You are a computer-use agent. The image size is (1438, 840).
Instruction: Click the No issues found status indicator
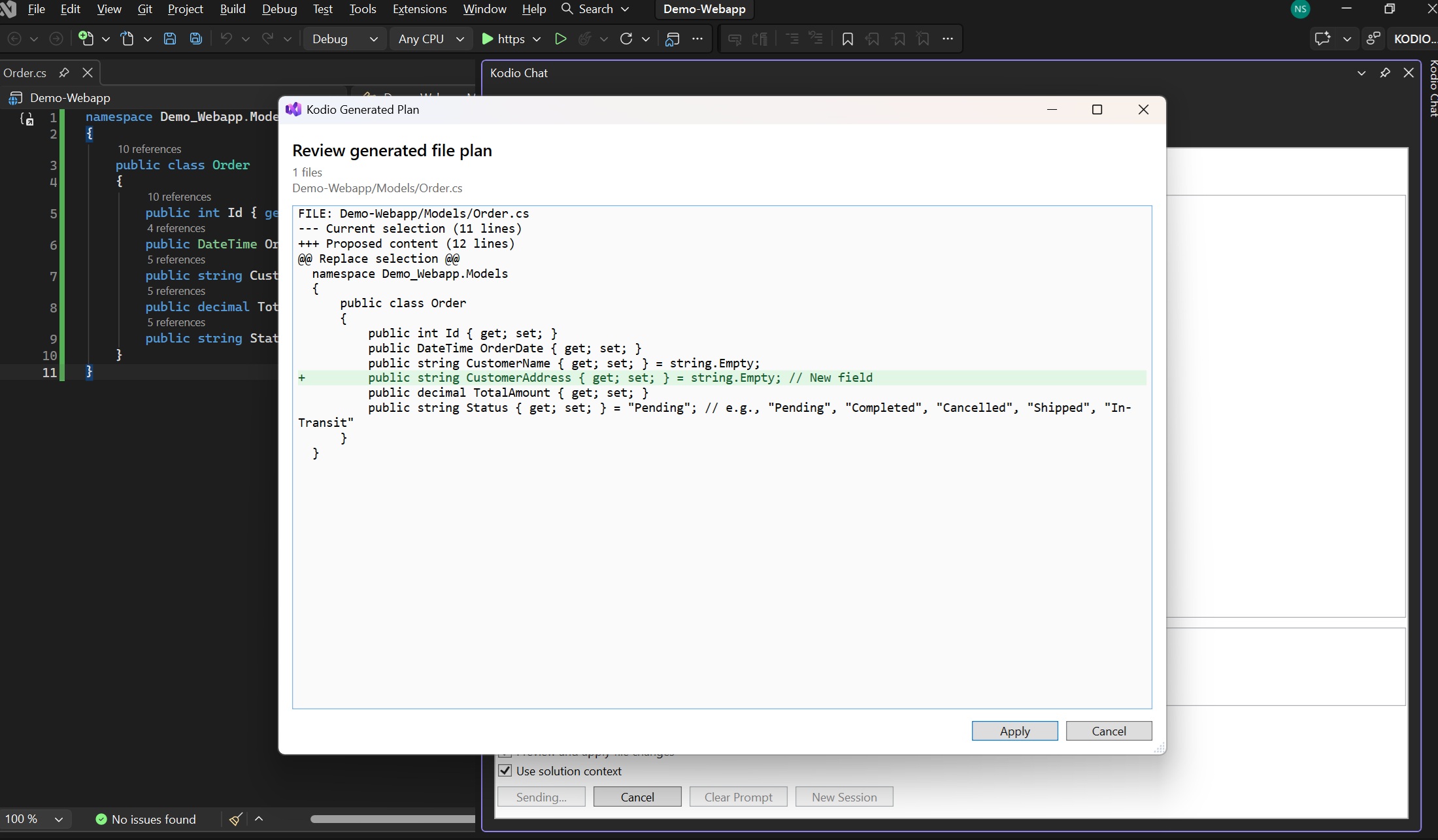tap(146, 818)
